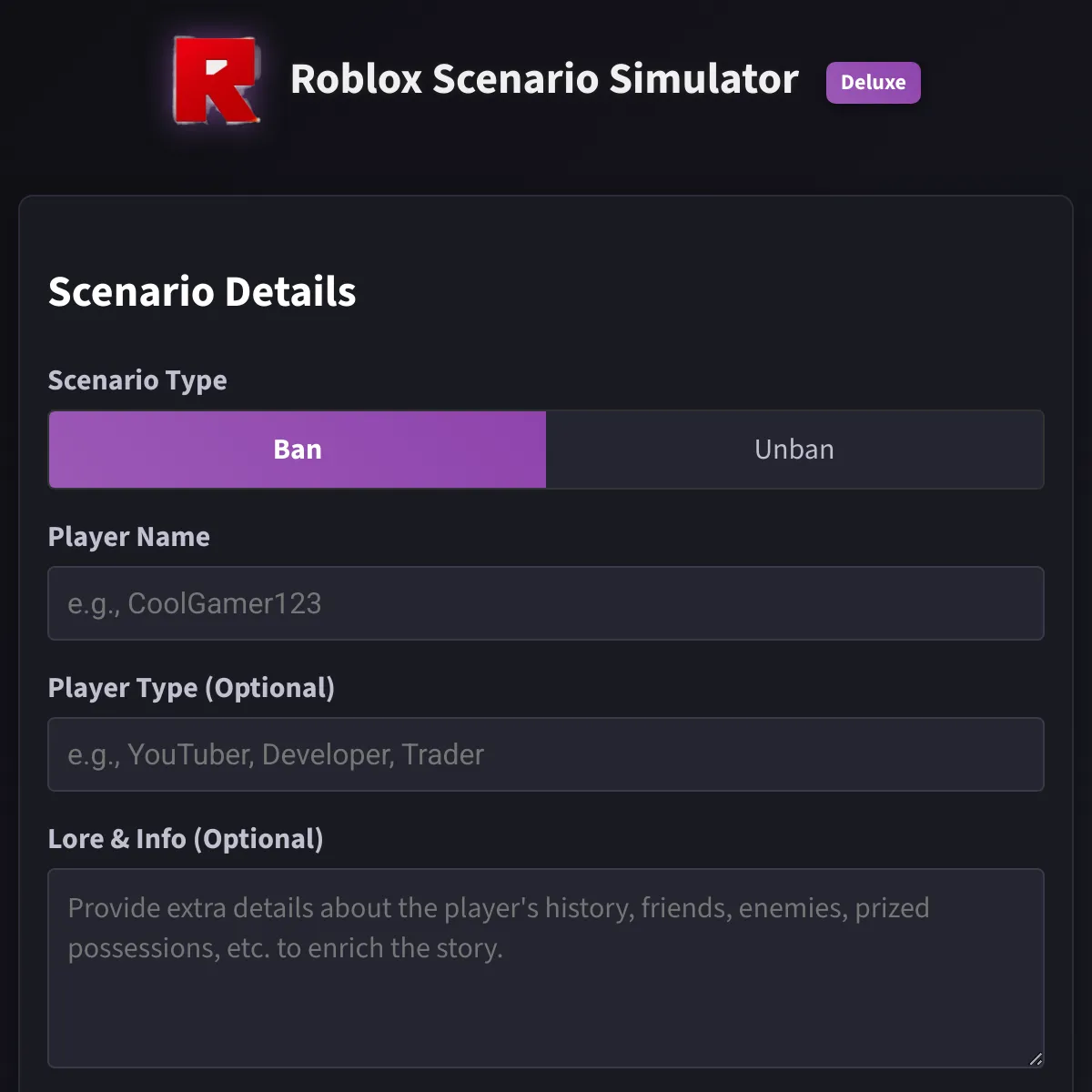Click the Scenario Type label
Image resolution: width=1092 pixels, height=1092 pixels.
137,380
